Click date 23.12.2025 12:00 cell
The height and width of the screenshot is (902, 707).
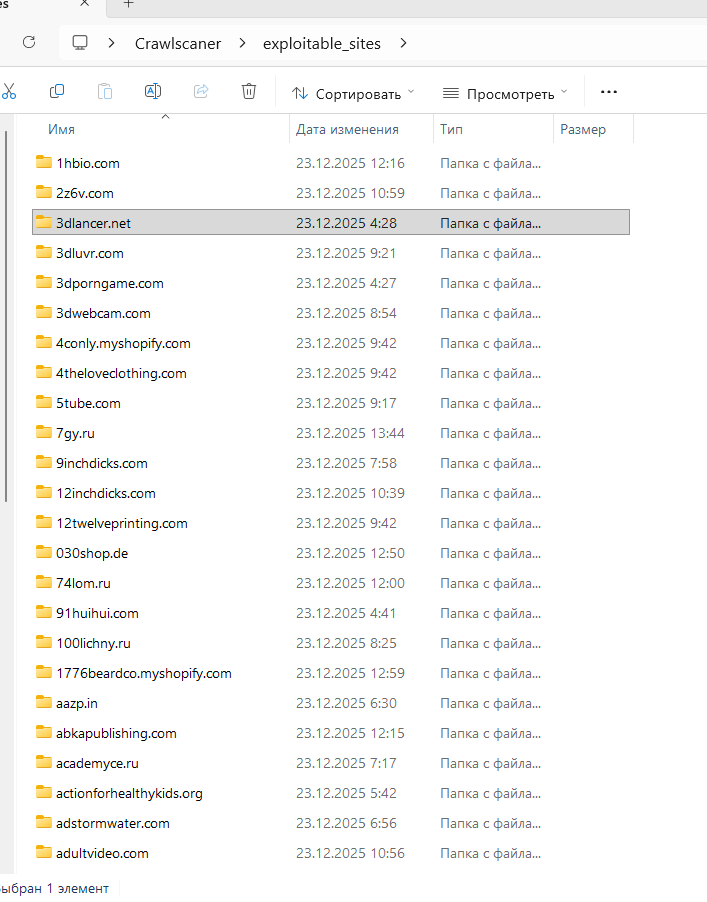point(350,583)
